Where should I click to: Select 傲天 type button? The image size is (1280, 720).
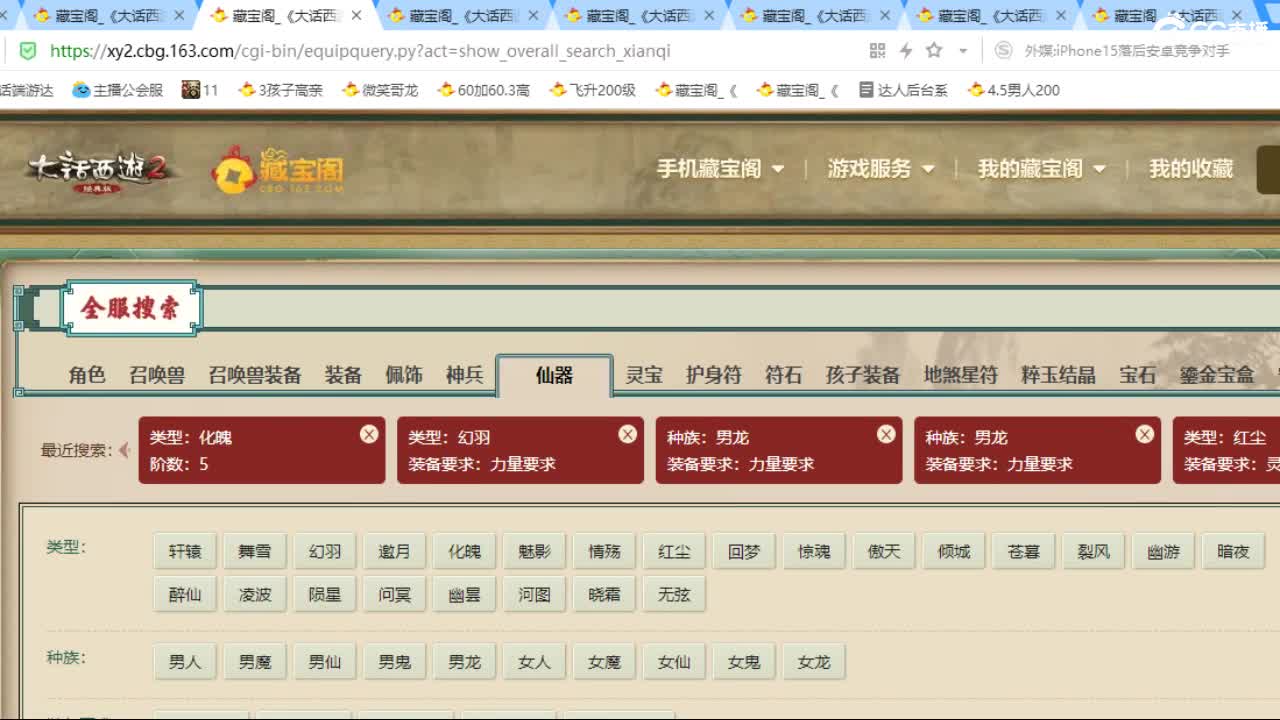[884, 551]
